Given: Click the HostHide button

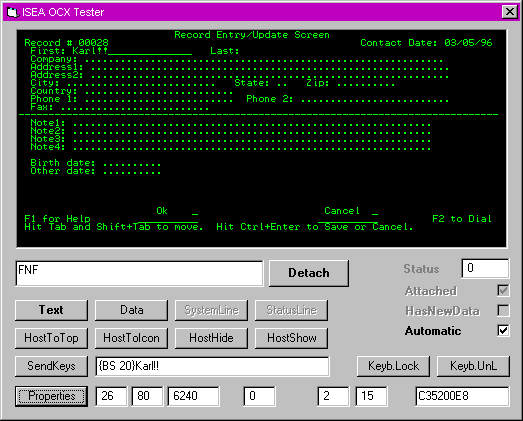Looking at the screenshot, I should (211, 338).
